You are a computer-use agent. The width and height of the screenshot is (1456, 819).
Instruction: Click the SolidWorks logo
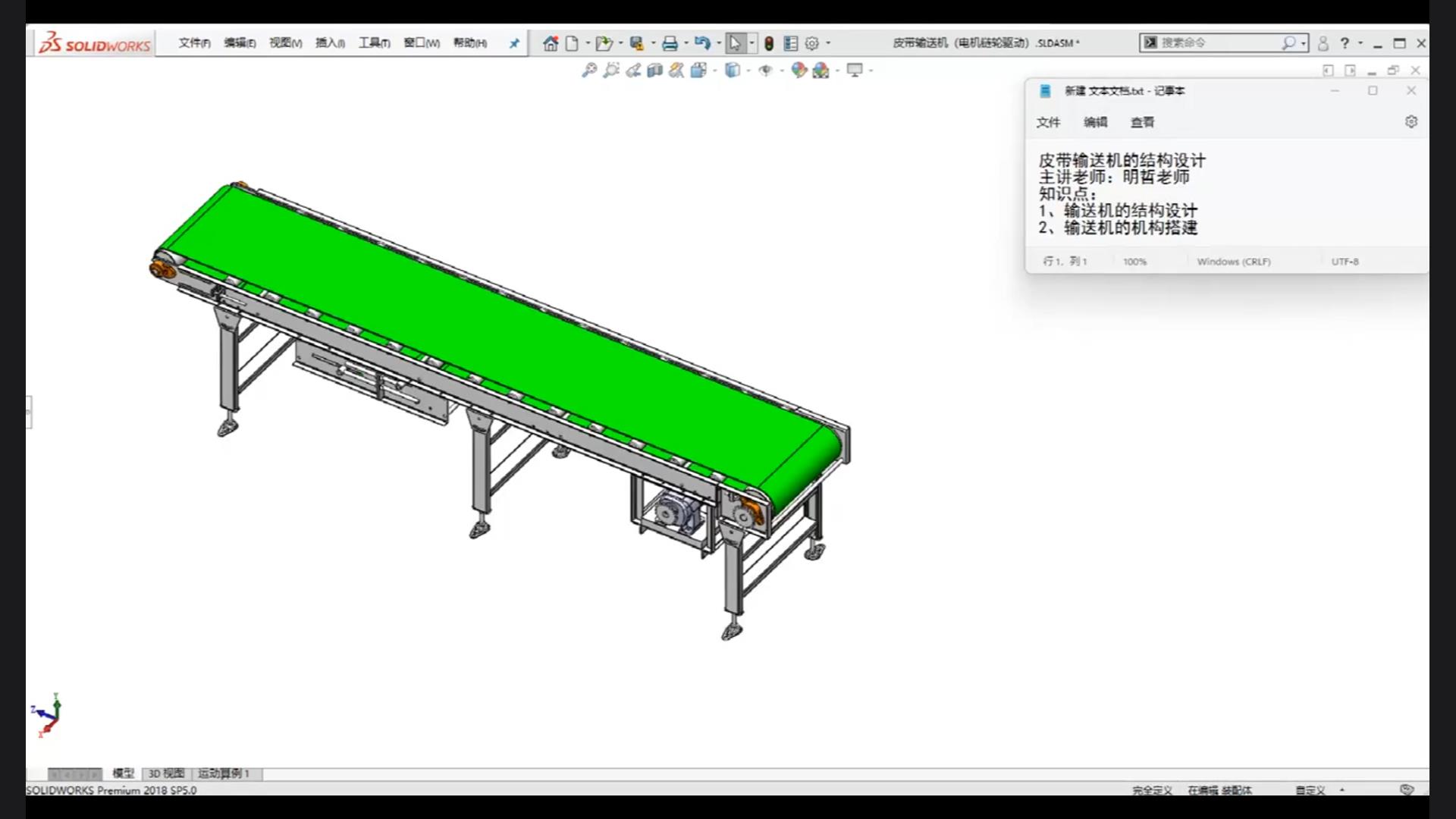click(x=95, y=43)
